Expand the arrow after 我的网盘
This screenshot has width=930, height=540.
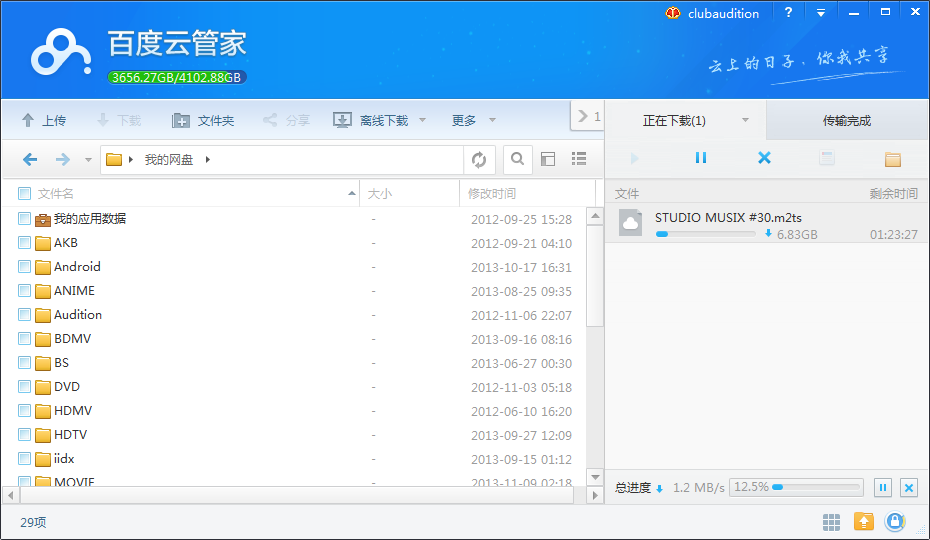coord(208,159)
